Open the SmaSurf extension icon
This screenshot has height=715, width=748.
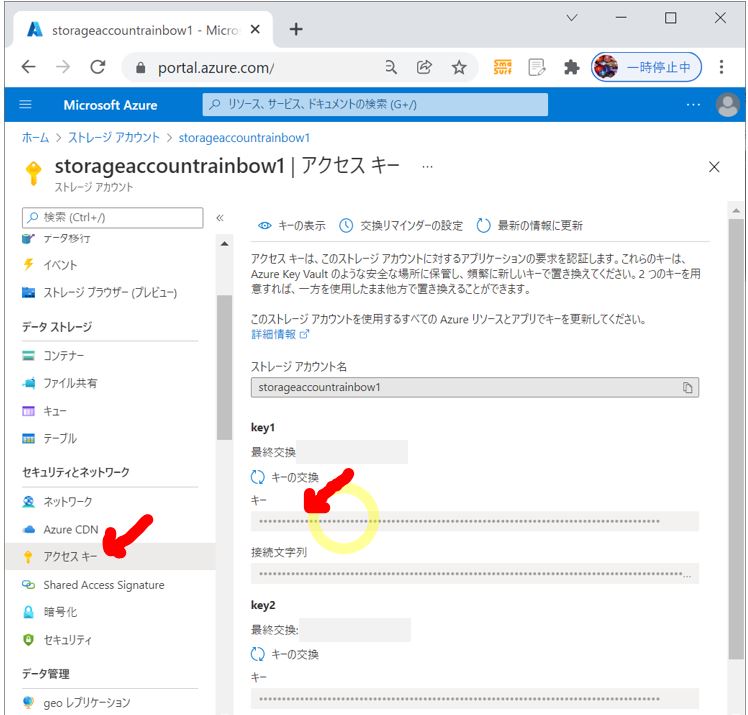coord(502,67)
